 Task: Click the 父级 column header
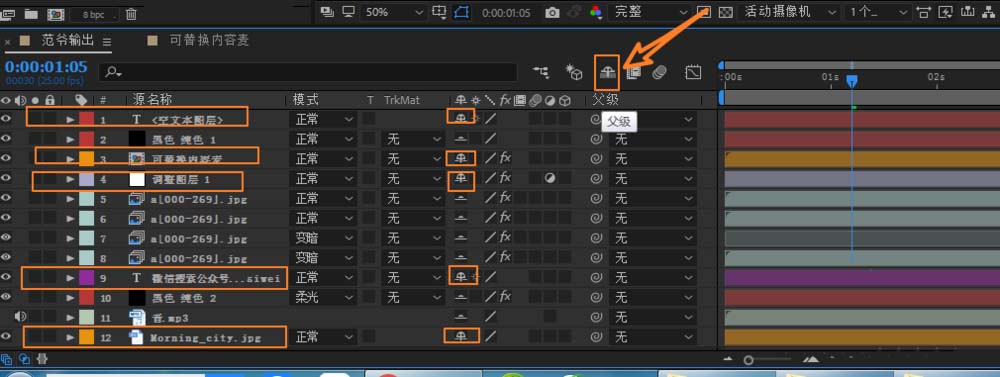point(605,100)
